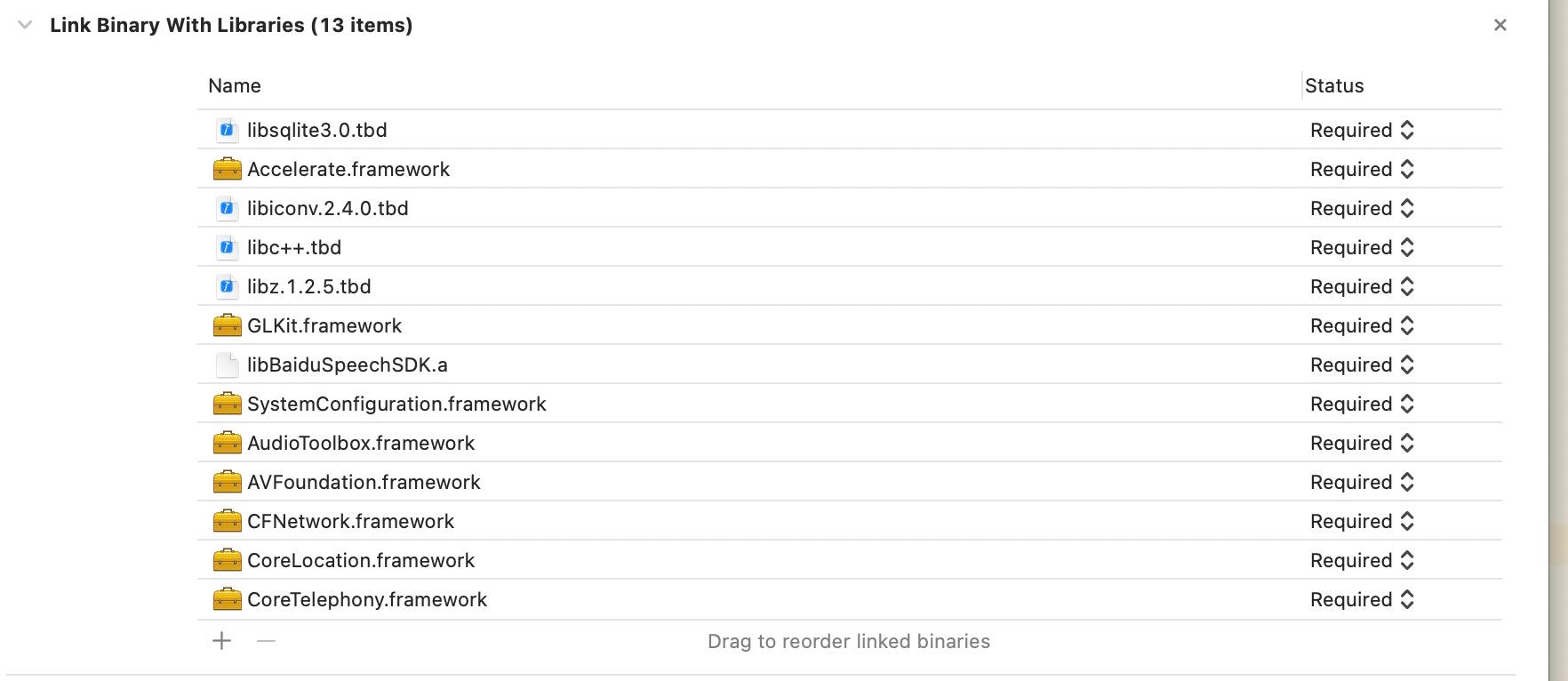Click the plus button to add library

[222, 641]
